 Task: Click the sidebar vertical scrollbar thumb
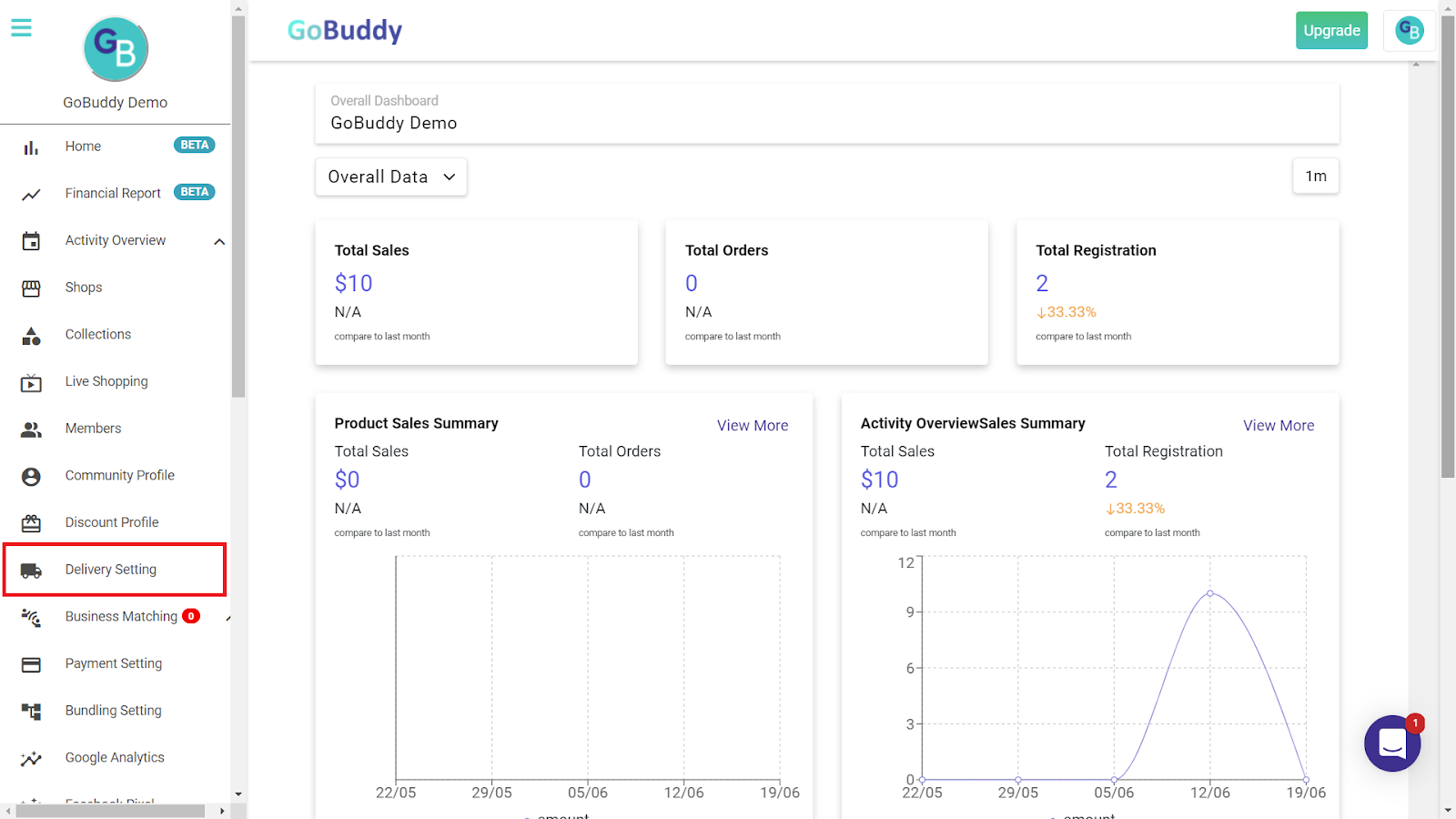pos(238,207)
